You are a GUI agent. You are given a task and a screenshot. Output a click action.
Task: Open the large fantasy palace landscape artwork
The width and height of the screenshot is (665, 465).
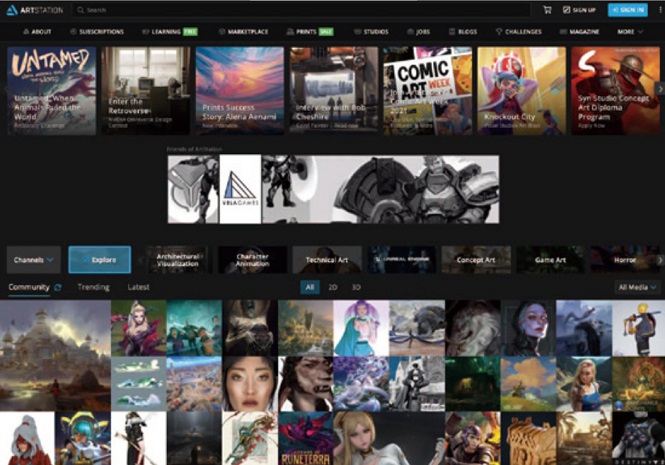pos(55,356)
